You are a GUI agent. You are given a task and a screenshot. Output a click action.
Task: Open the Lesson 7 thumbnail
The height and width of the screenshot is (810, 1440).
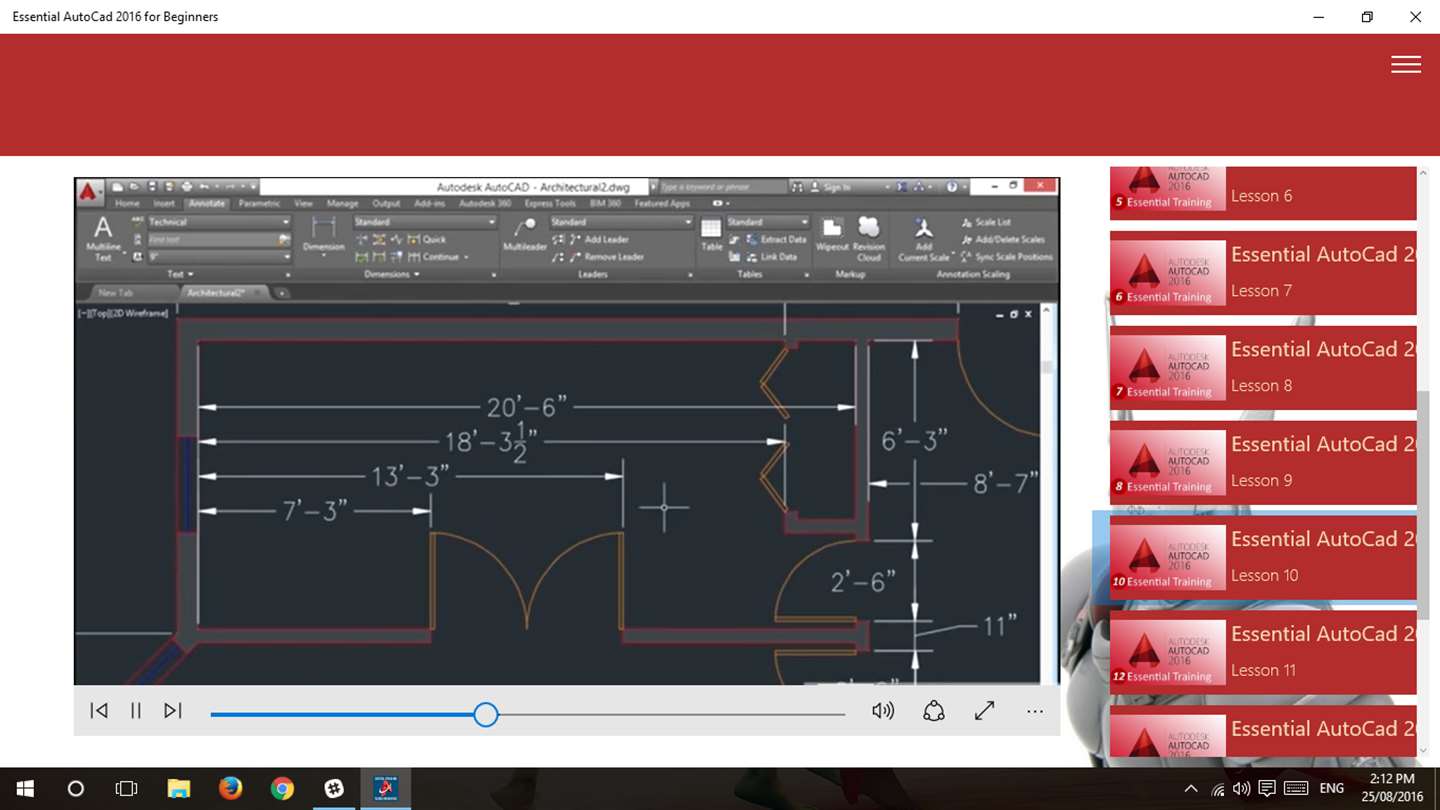1168,273
